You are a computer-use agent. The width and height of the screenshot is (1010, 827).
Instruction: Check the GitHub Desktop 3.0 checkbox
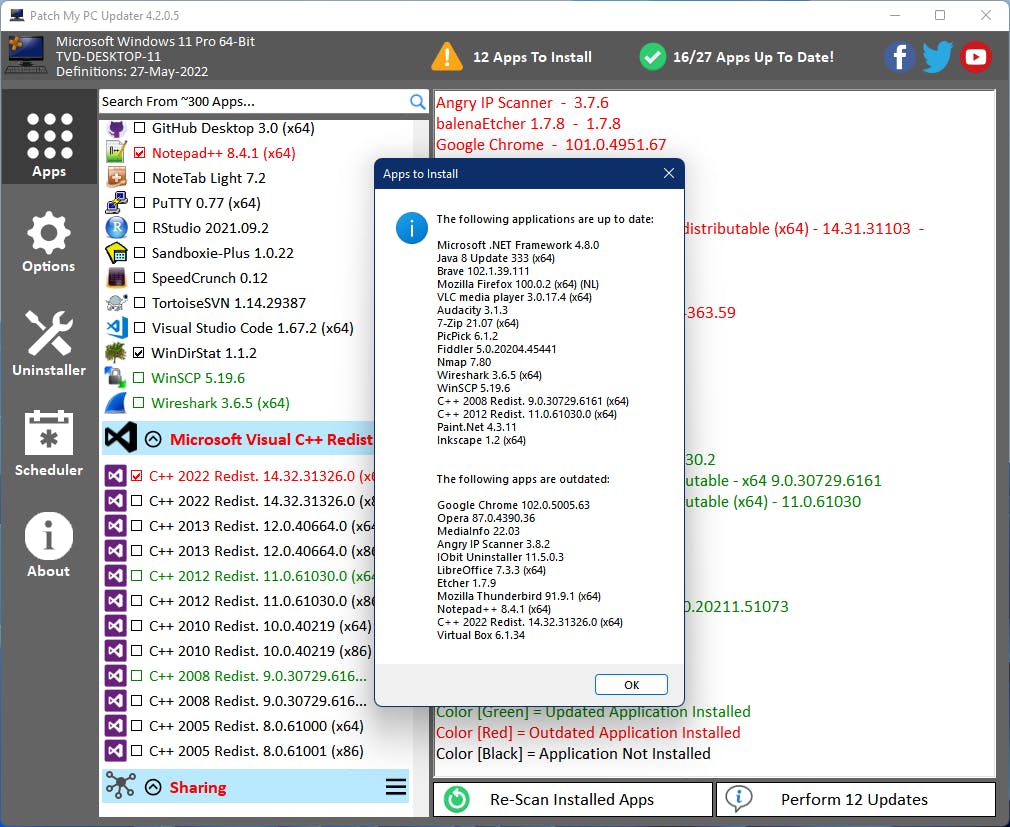click(139, 128)
